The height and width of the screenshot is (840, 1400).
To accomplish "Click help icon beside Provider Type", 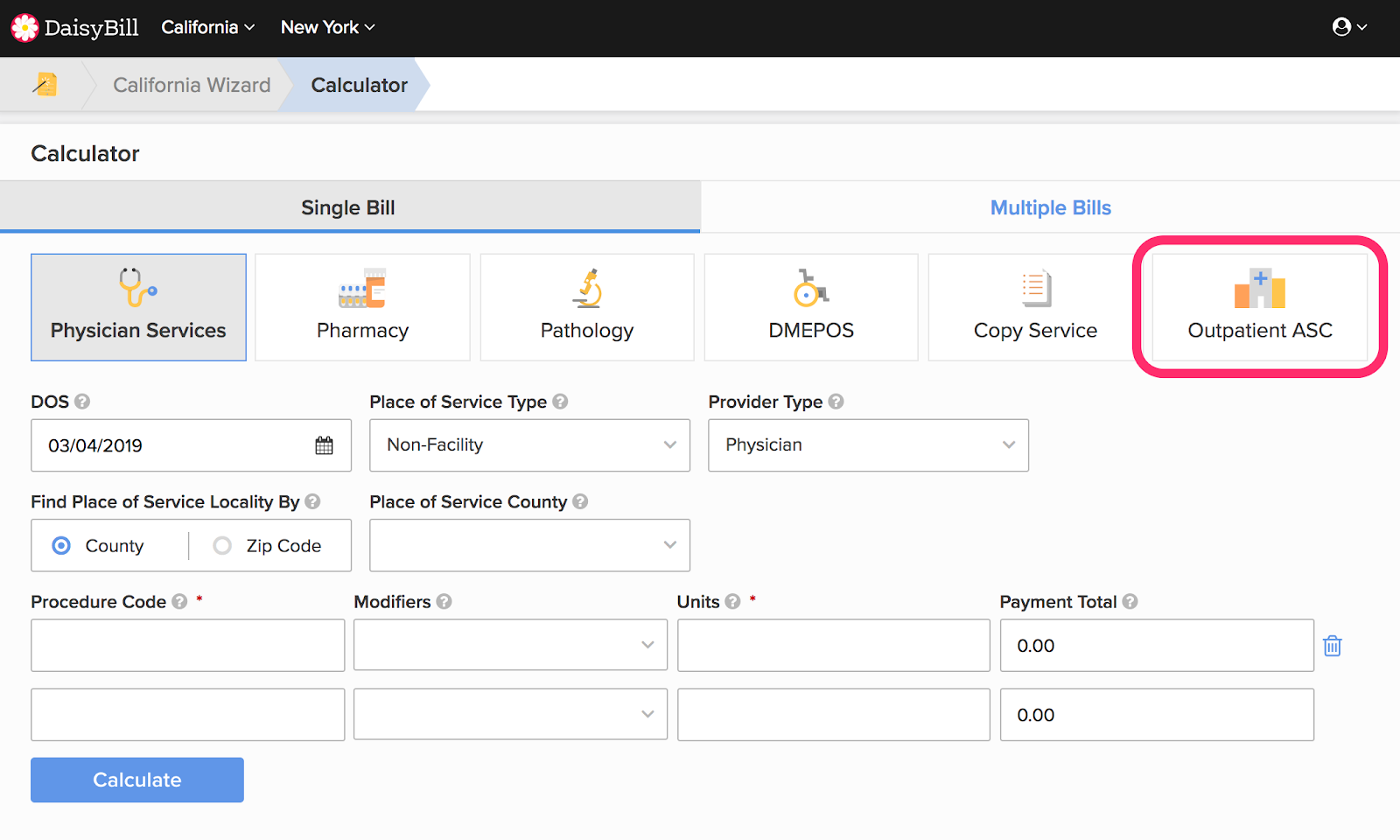I will point(836,402).
